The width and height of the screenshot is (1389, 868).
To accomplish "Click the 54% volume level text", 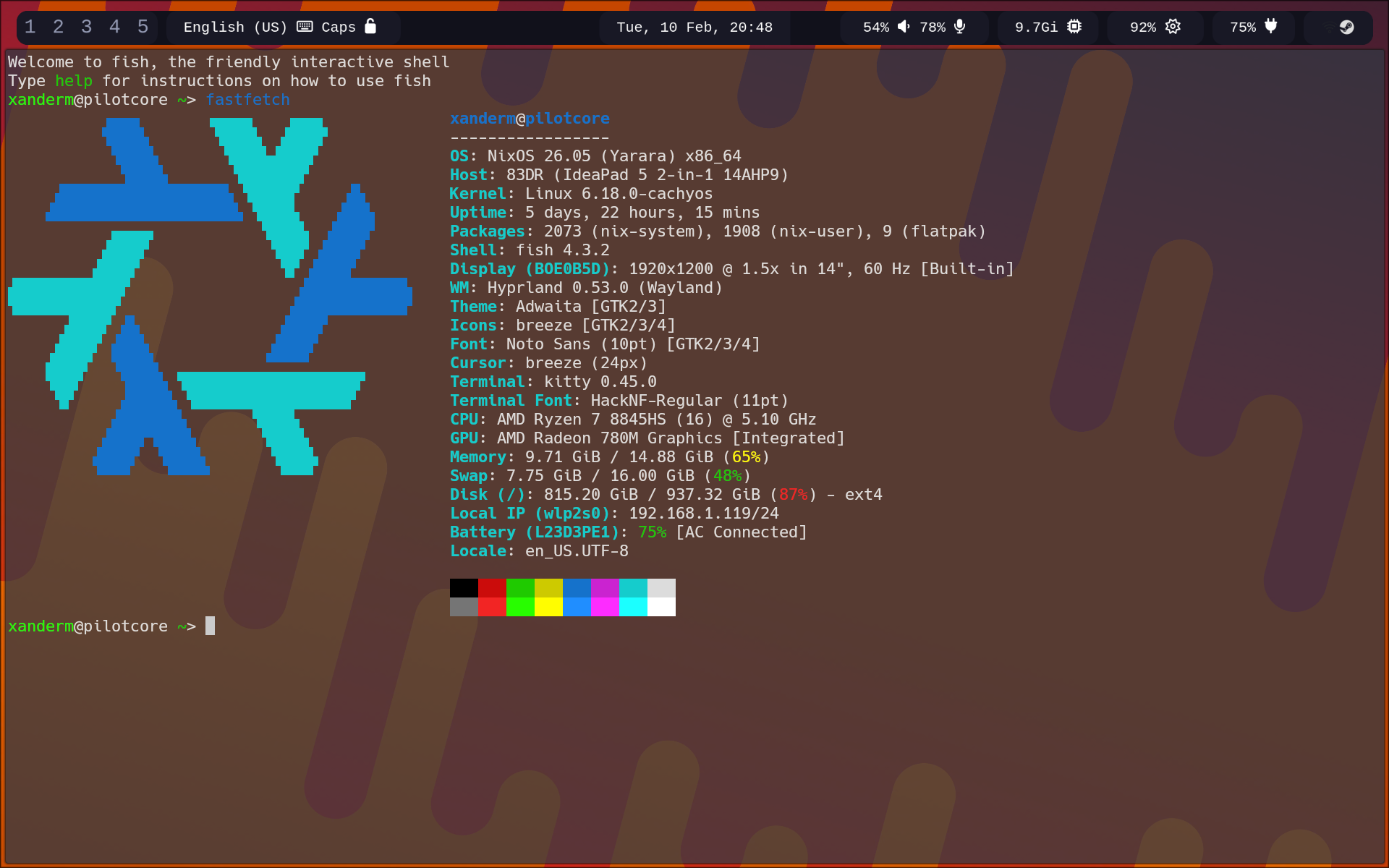I will 875,27.
